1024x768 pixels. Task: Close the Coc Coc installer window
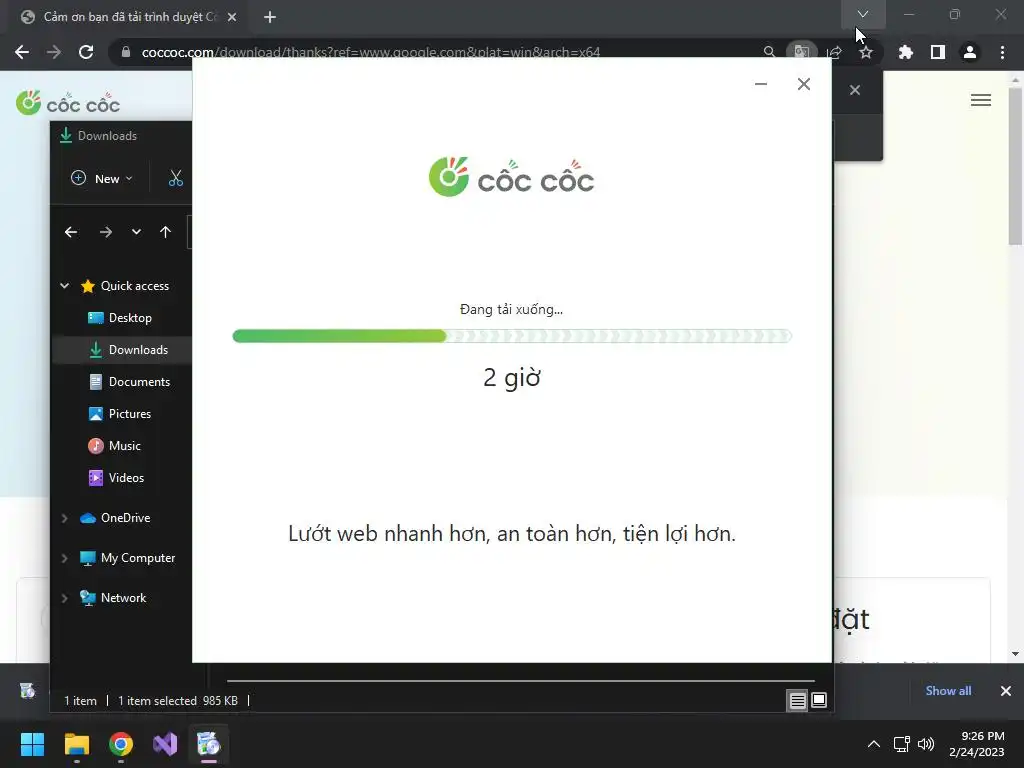804,84
